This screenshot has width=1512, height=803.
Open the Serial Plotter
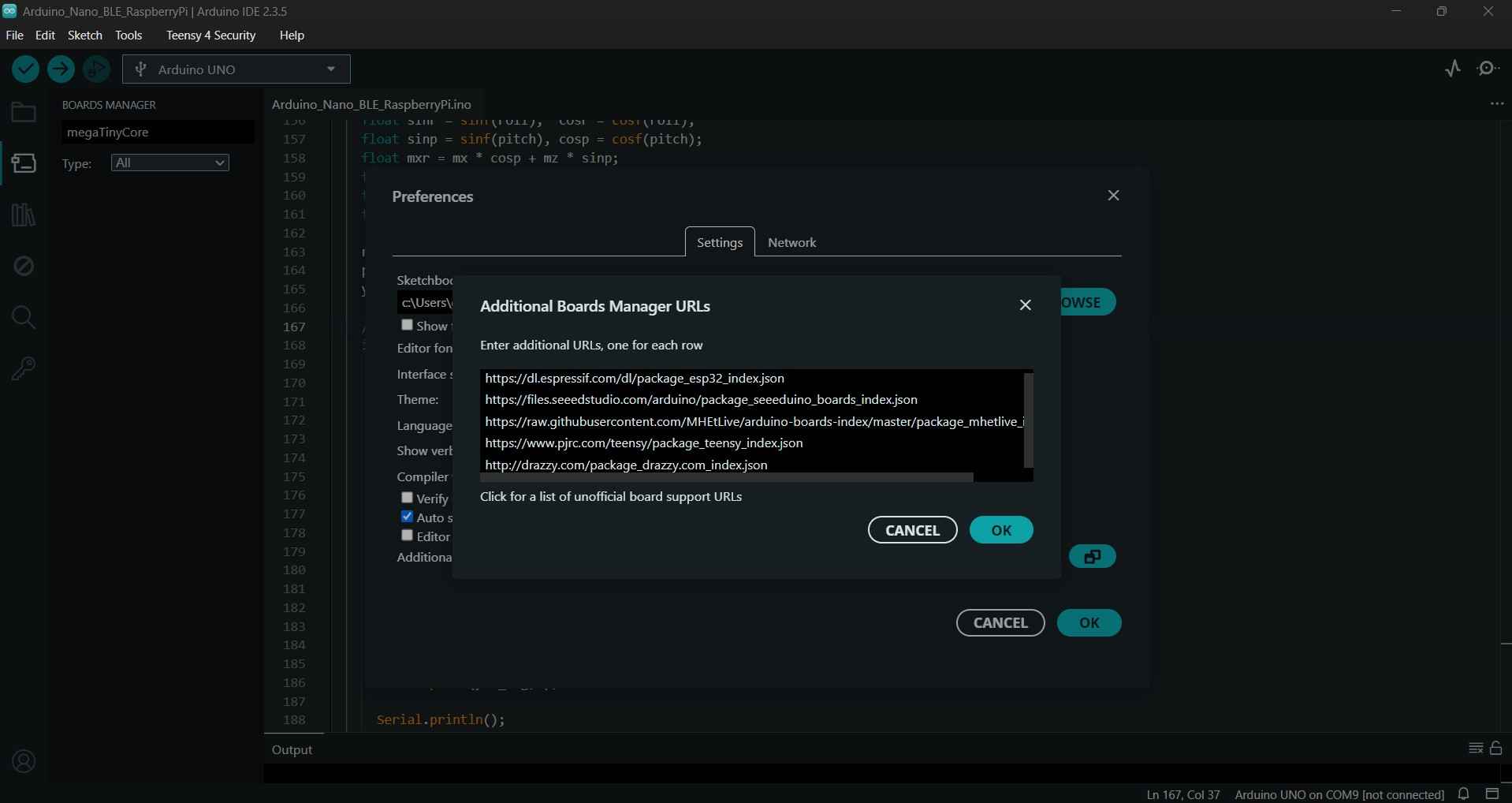tap(1453, 69)
